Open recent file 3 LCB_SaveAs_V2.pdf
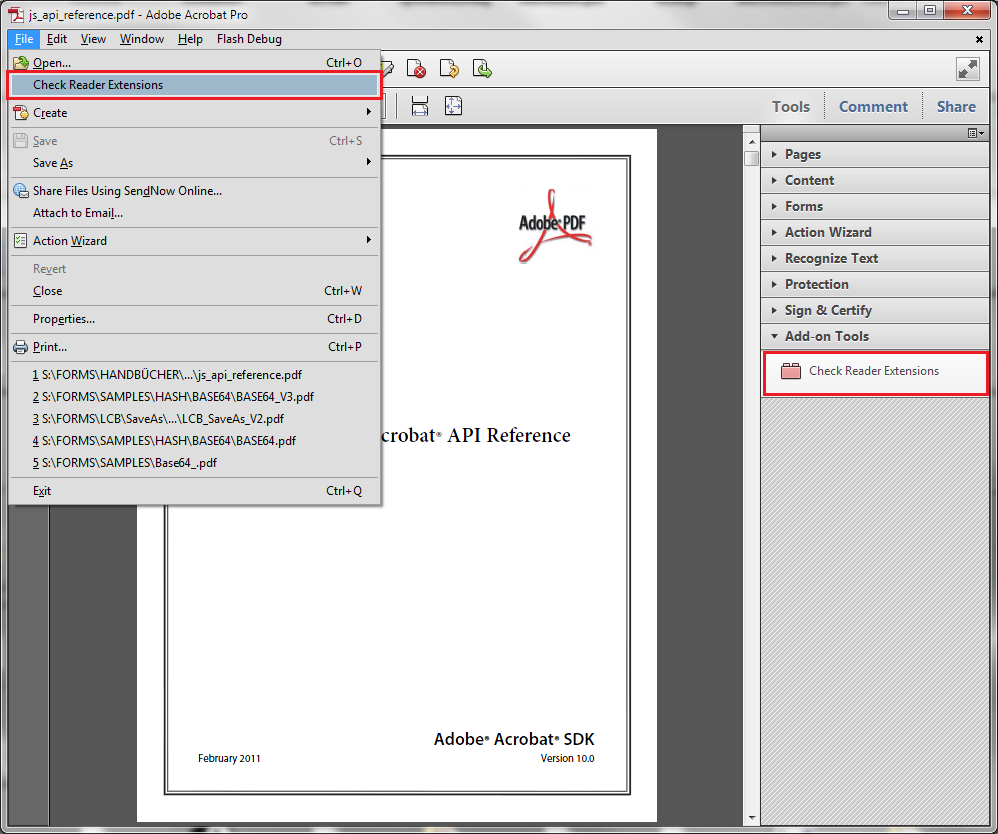Screen dimensions: 998x834 tap(195, 419)
